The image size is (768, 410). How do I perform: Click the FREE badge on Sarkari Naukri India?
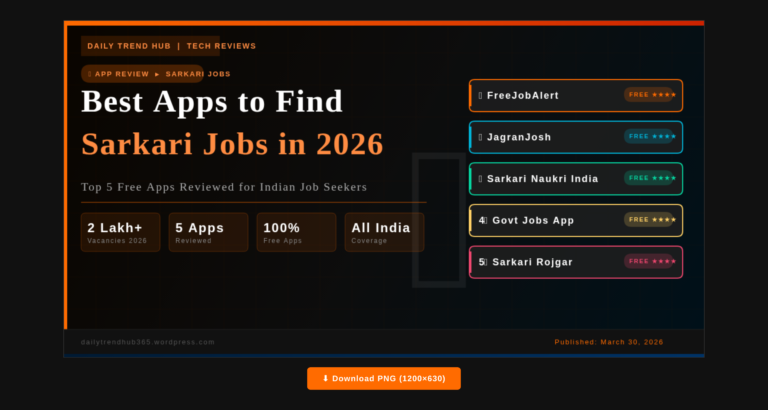[649, 178]
